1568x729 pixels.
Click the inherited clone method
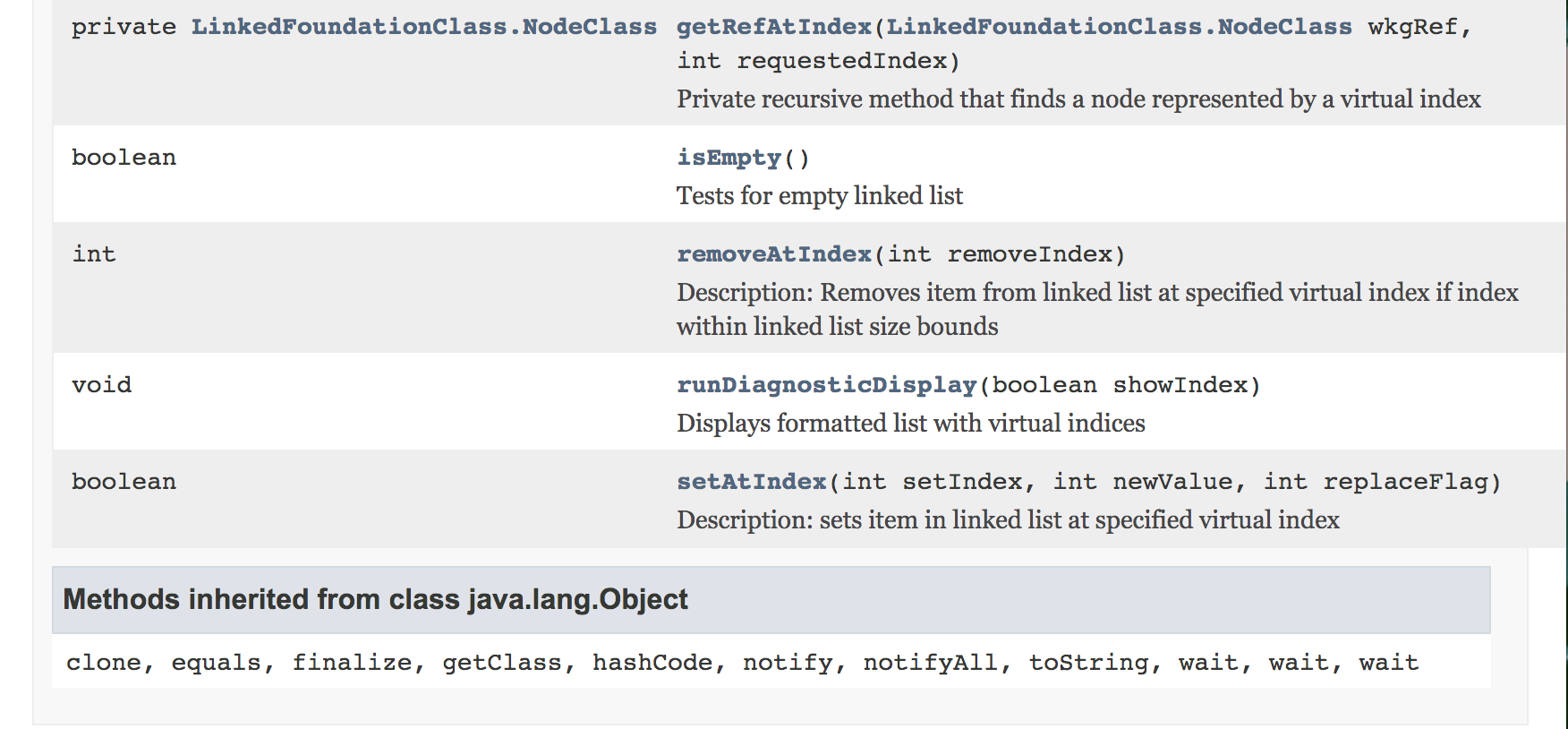(x=104, y=663)
